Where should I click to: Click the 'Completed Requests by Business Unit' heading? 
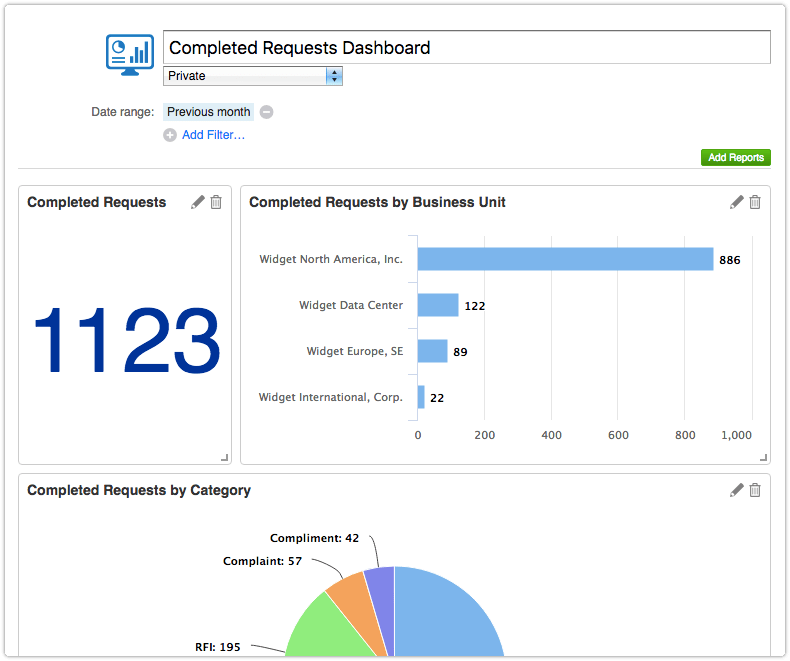[377, 202]
